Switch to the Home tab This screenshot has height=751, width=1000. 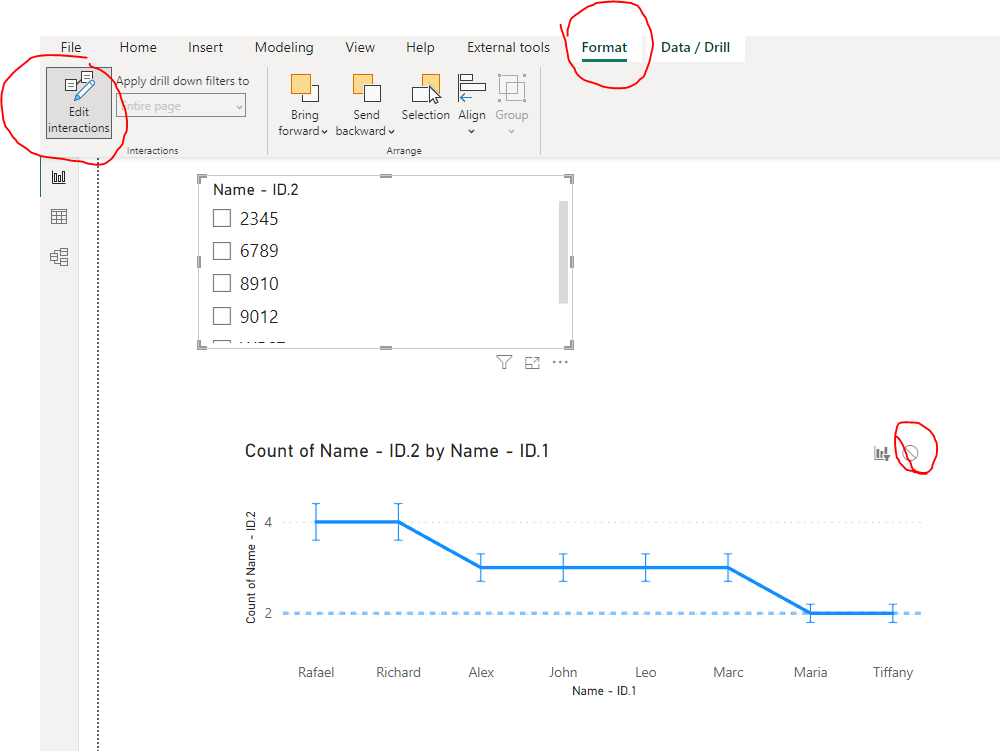pyautogui.click(x=138, y=47)
